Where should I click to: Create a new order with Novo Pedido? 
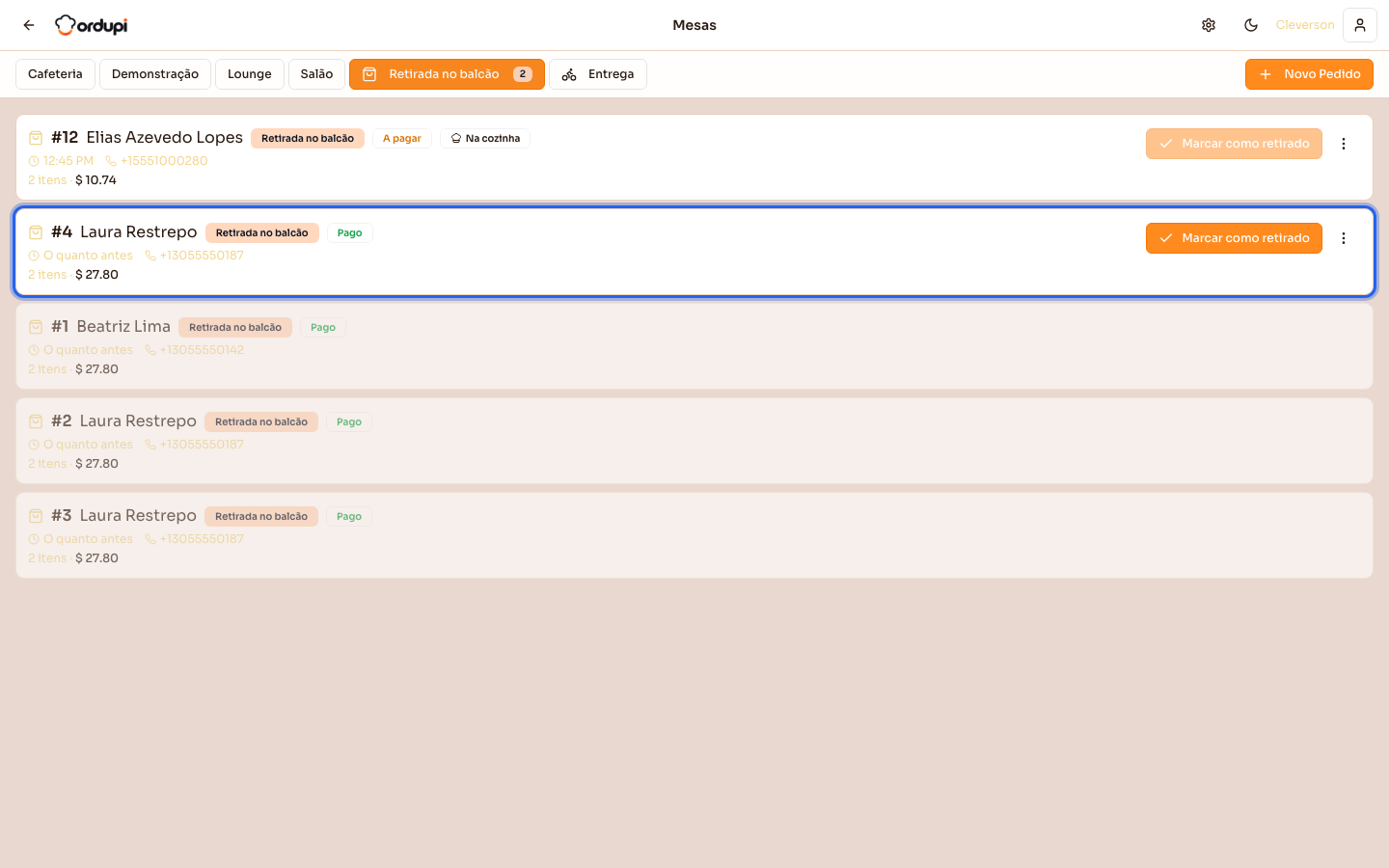tap(1309, 74)
